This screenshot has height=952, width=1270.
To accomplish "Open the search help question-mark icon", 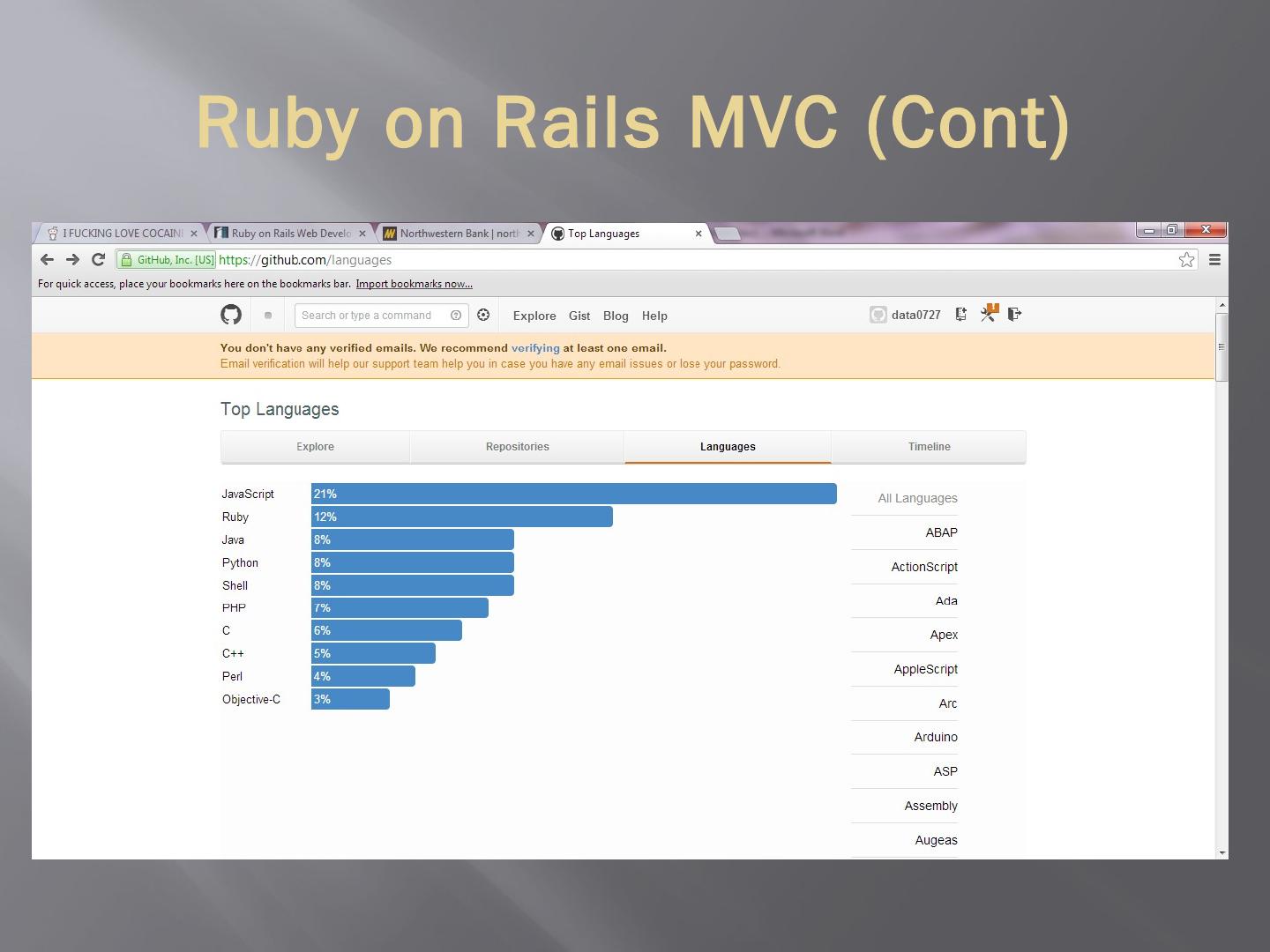I will point(456,315).
